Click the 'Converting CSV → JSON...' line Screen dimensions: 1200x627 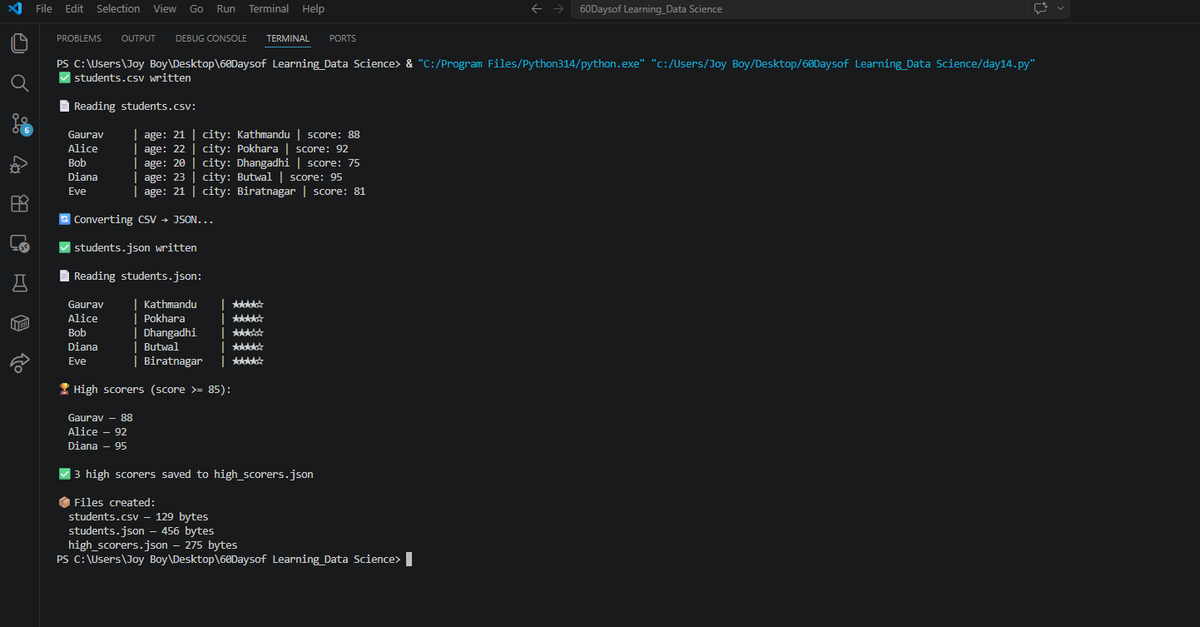click(x=137, y=219)
